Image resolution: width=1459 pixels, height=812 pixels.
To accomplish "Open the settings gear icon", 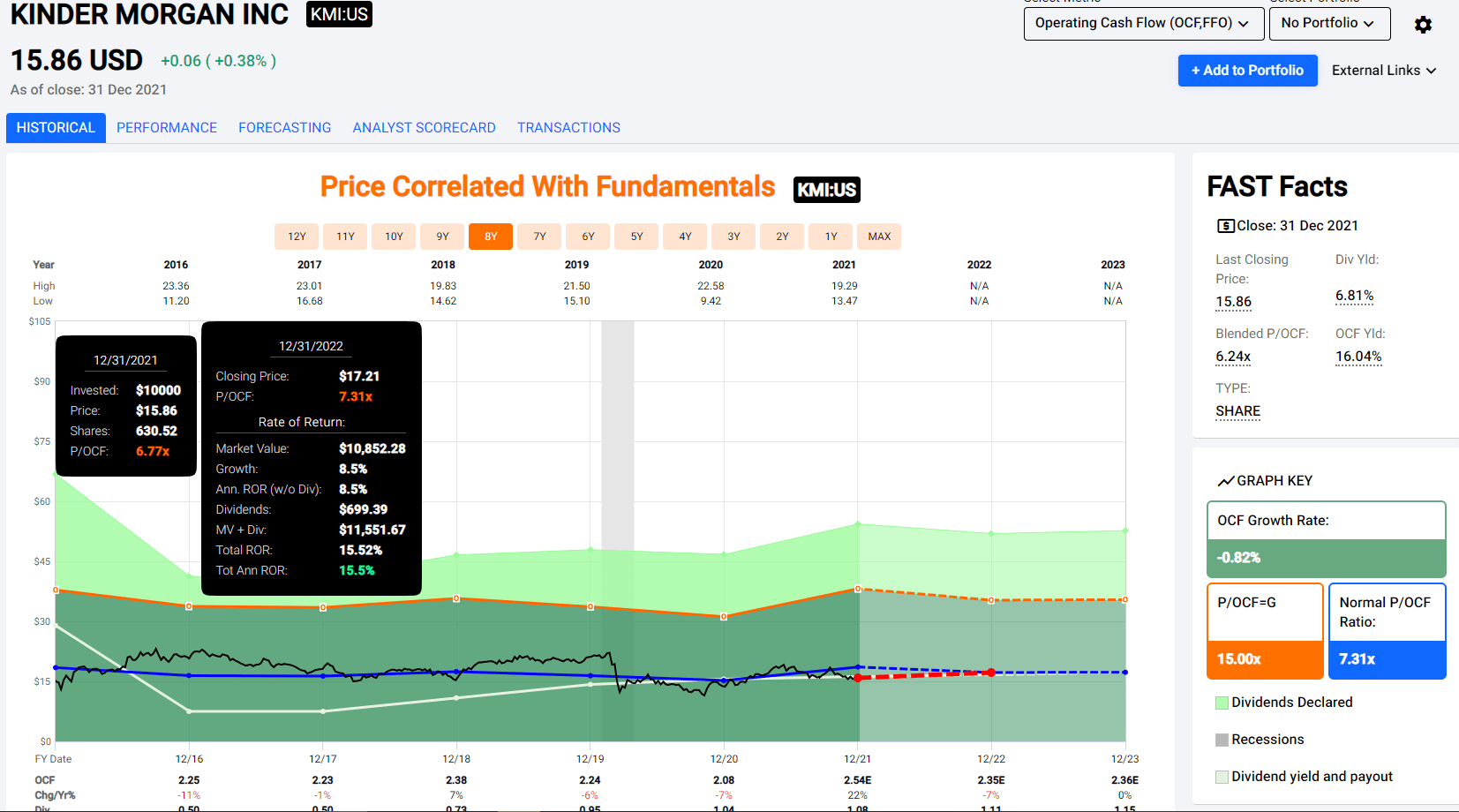I will pos(1423,25).
